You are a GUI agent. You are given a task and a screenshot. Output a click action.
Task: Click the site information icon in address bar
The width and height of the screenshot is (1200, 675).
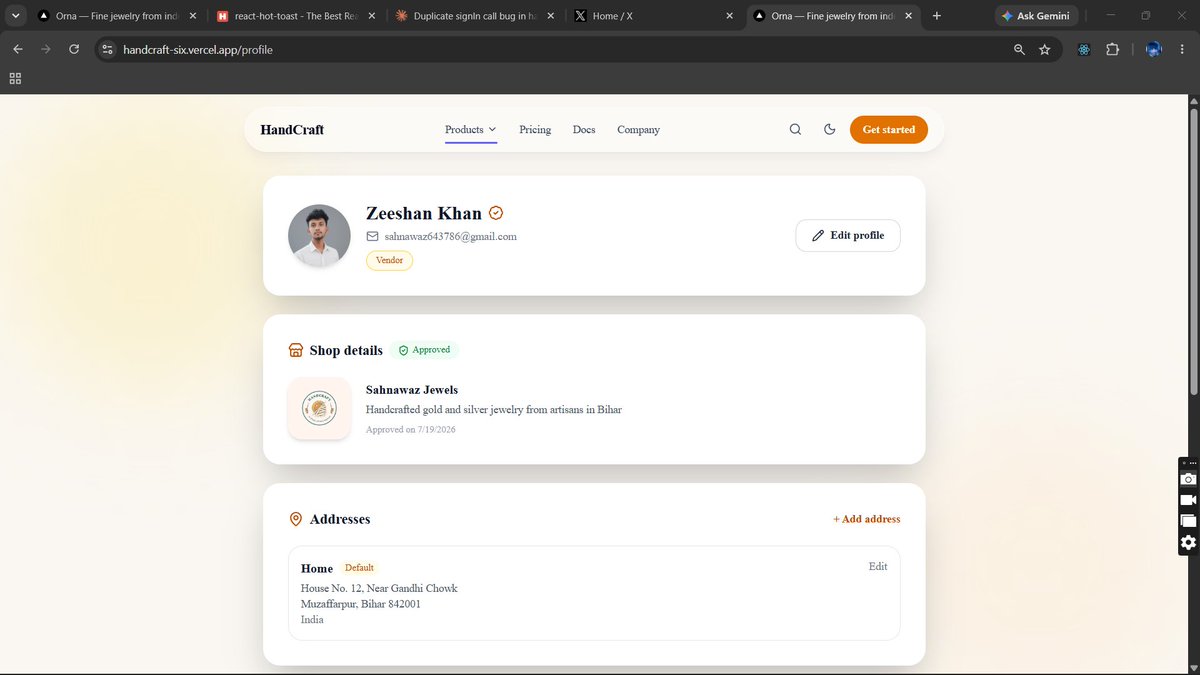(x=108, y=49)
